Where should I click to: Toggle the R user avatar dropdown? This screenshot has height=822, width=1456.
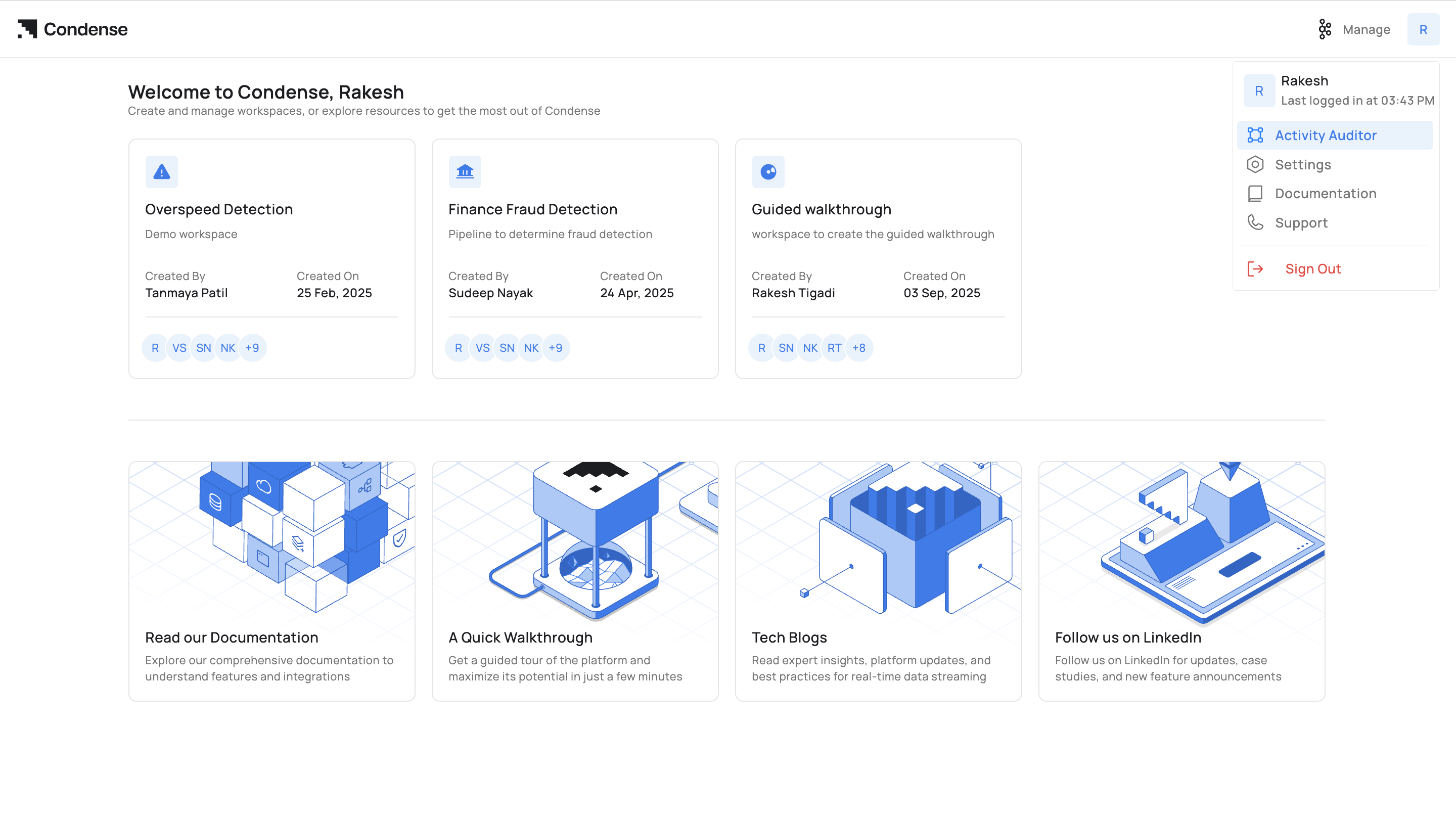pos(1423,29)
